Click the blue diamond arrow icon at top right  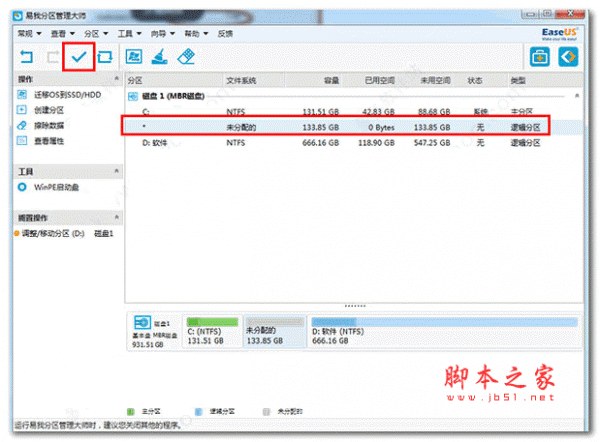[568, 57]
